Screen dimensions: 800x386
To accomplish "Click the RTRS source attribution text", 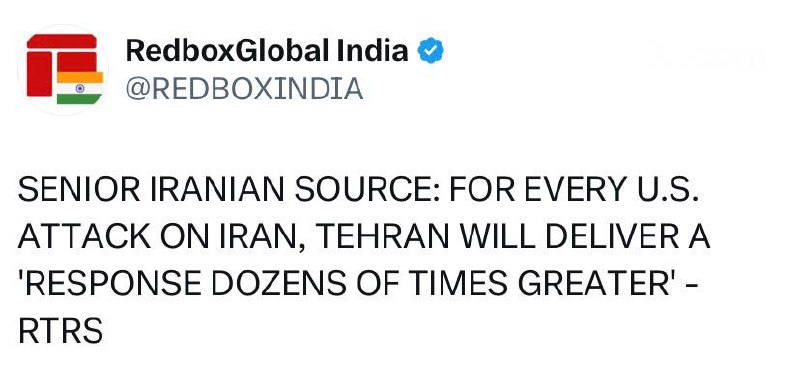I will 61,331.
